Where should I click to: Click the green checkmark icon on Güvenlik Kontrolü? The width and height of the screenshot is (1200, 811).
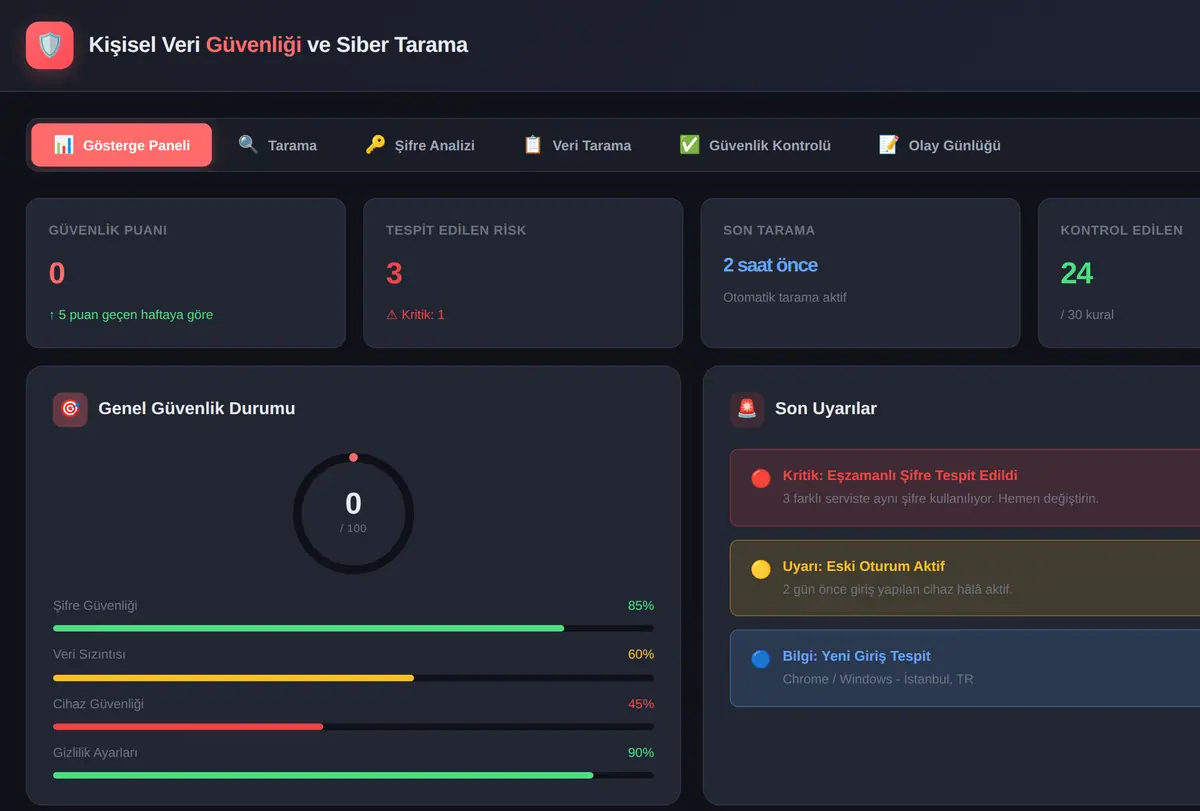coord(689,145)
